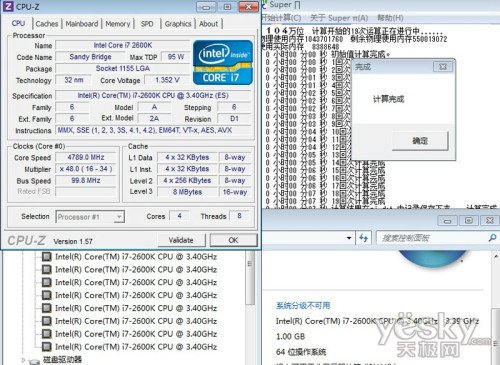Click the OK button in CPU-Z
The width and height of the screenshot is (500, 365).
tap(233, 240)
